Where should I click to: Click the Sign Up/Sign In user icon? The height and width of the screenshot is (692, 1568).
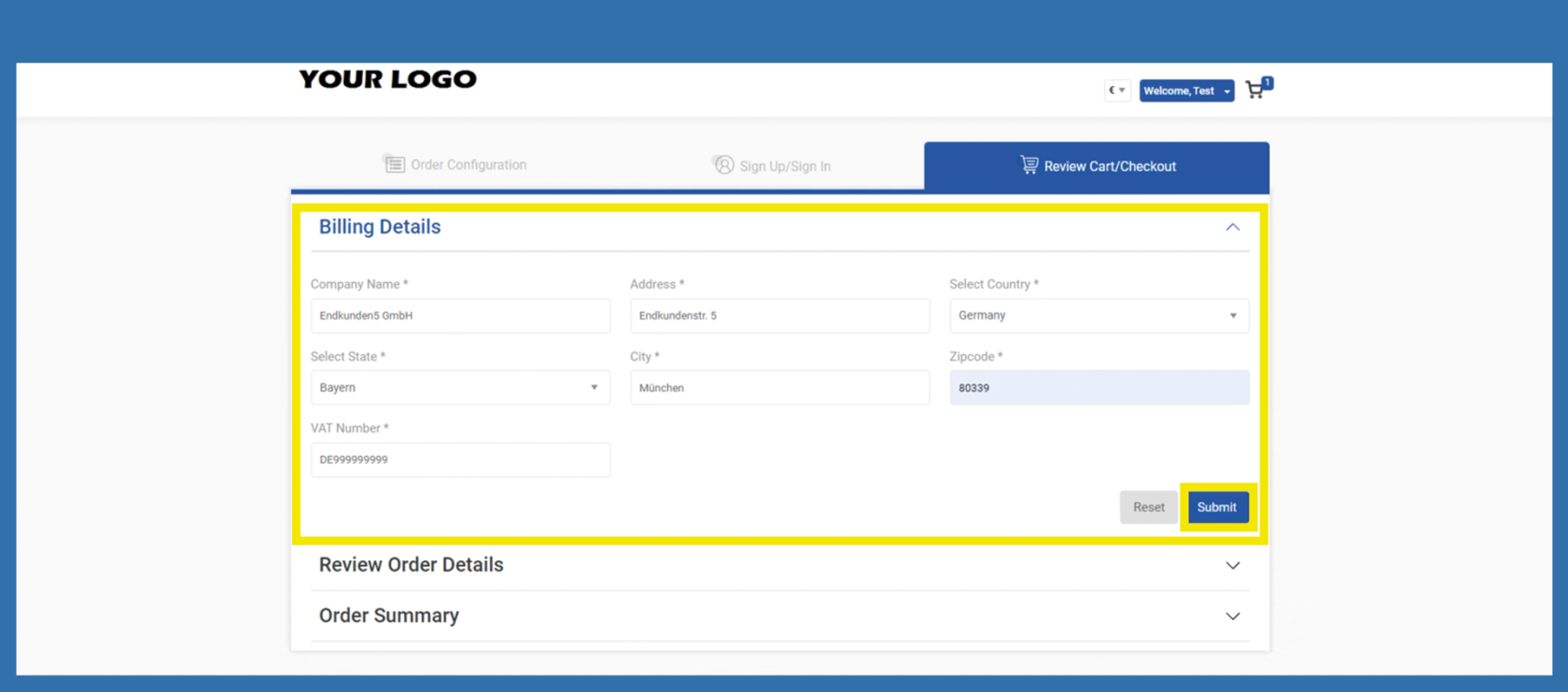coord(723,165)
